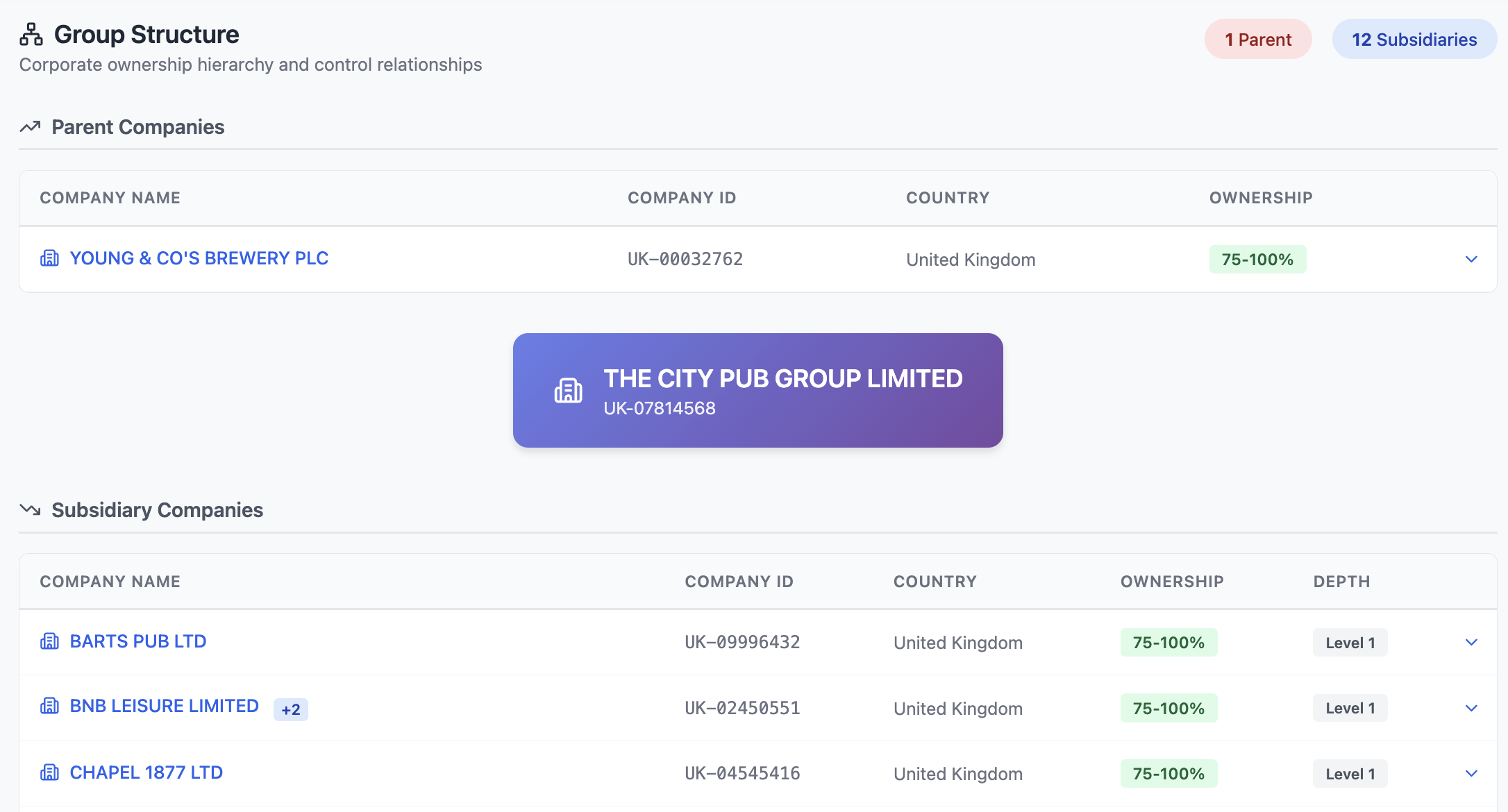Click the trending-down icon beside Subsidiary Companies
This screenshot has width=1508, height=812.
pos(31,510)
